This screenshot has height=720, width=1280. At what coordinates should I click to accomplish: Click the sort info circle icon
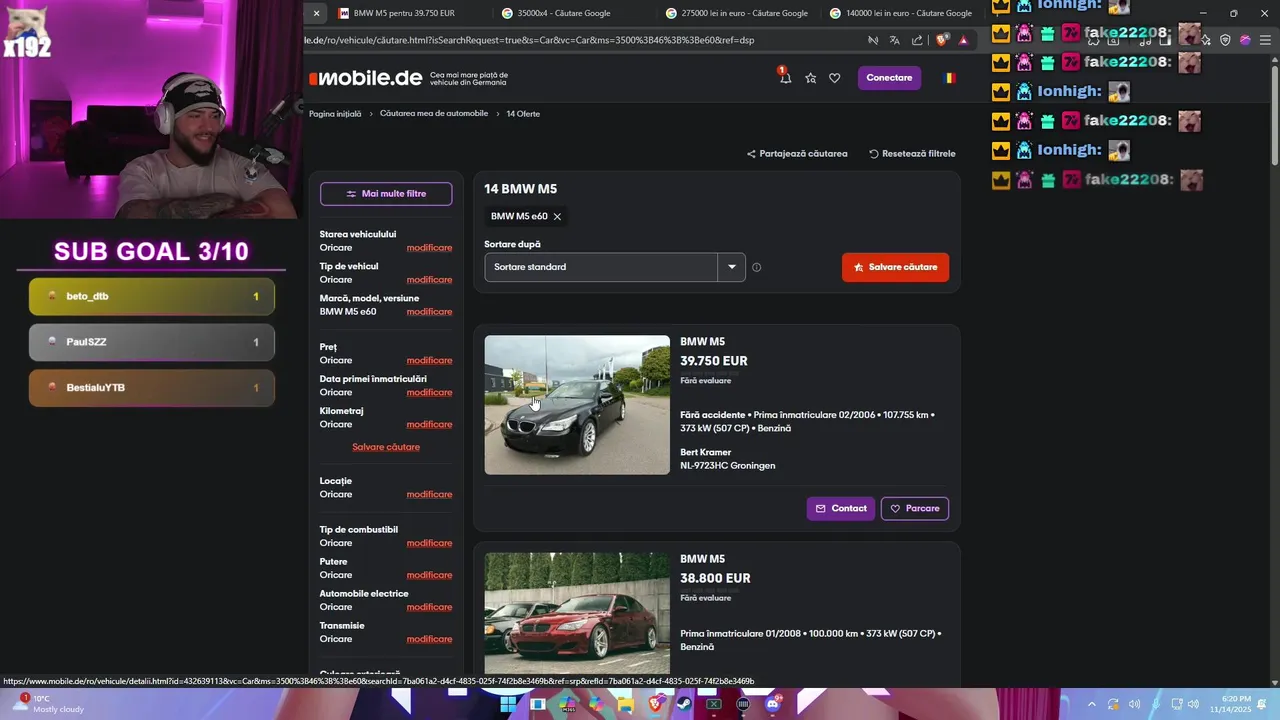756,267
